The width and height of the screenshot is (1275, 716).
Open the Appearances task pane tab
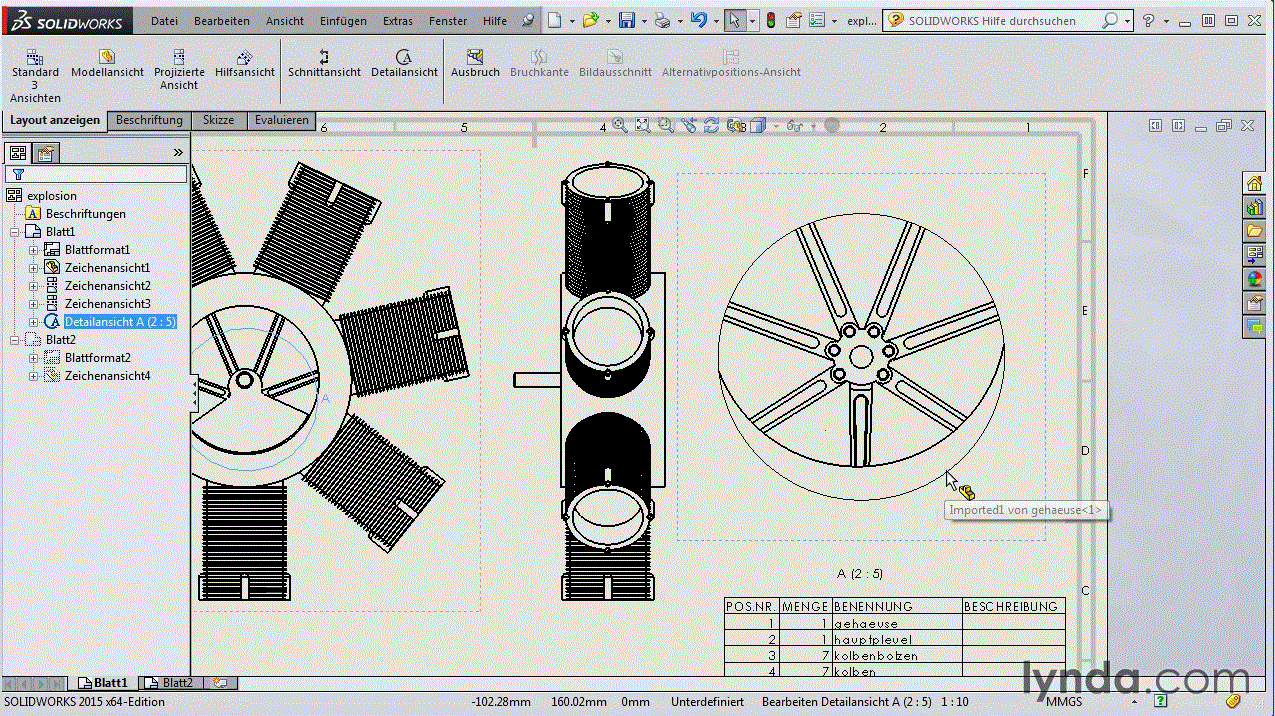pos(1254,278)
